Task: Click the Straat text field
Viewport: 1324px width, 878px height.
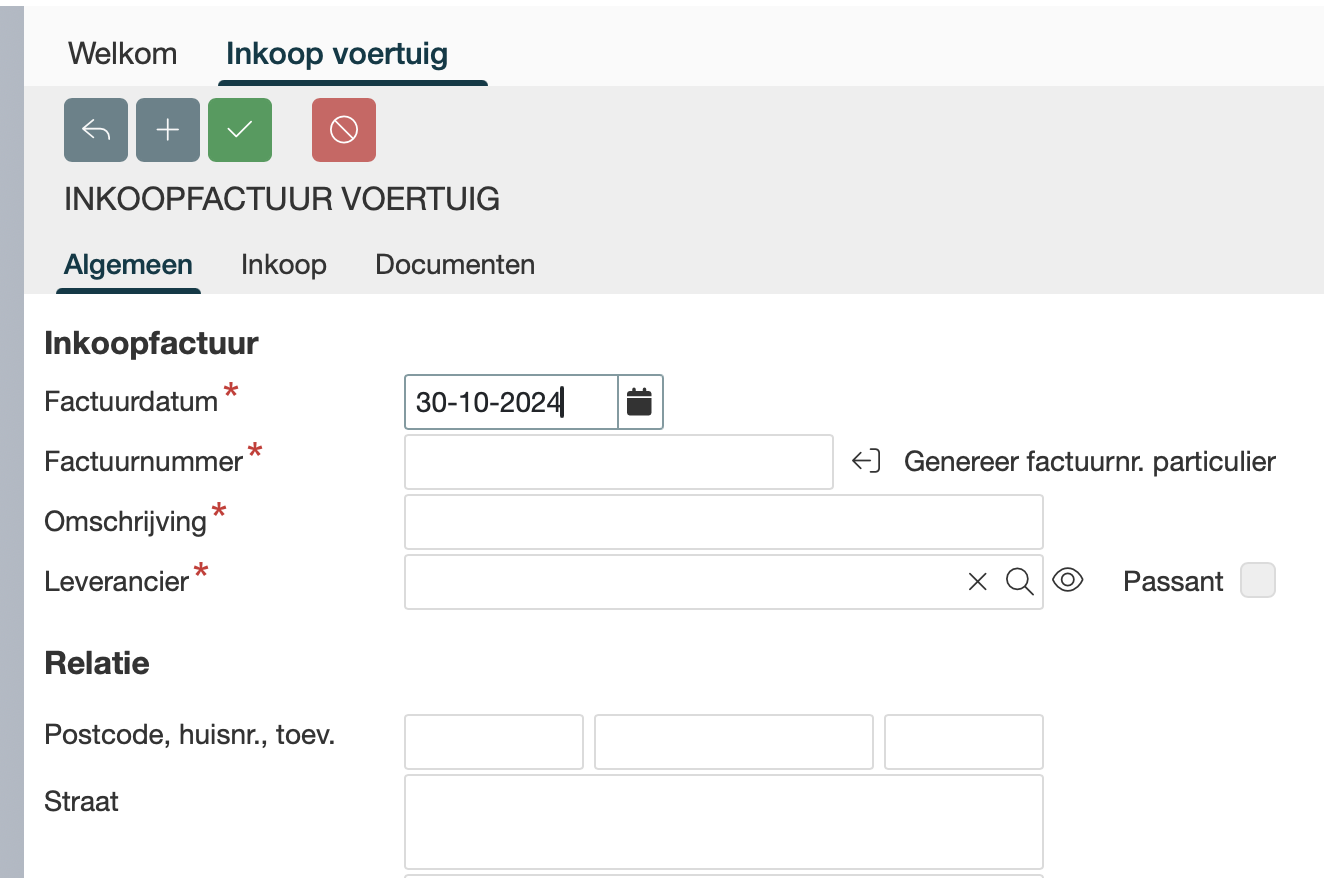Action: click(723, 821)
